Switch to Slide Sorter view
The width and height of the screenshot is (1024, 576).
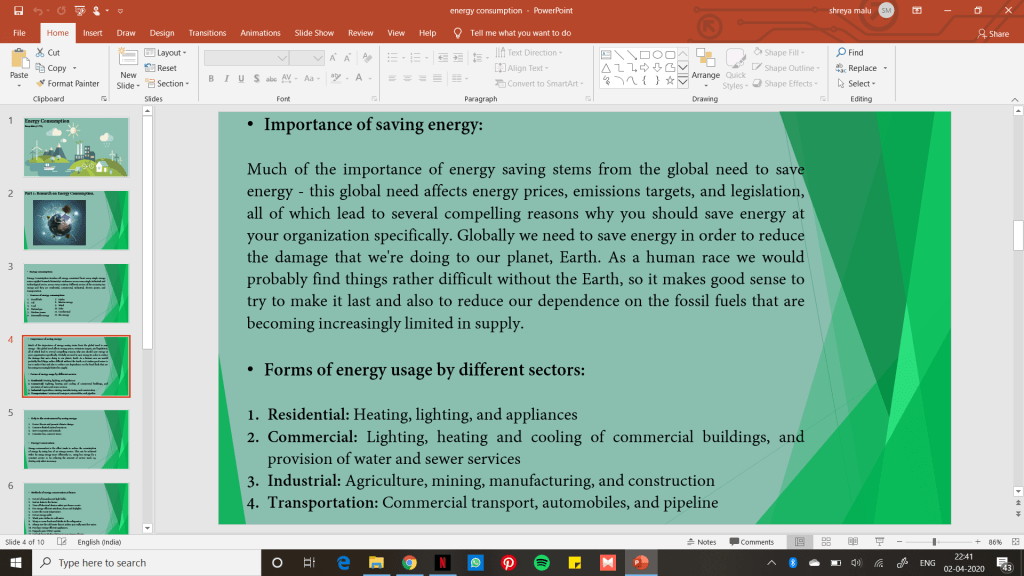[x=824, y=542]
